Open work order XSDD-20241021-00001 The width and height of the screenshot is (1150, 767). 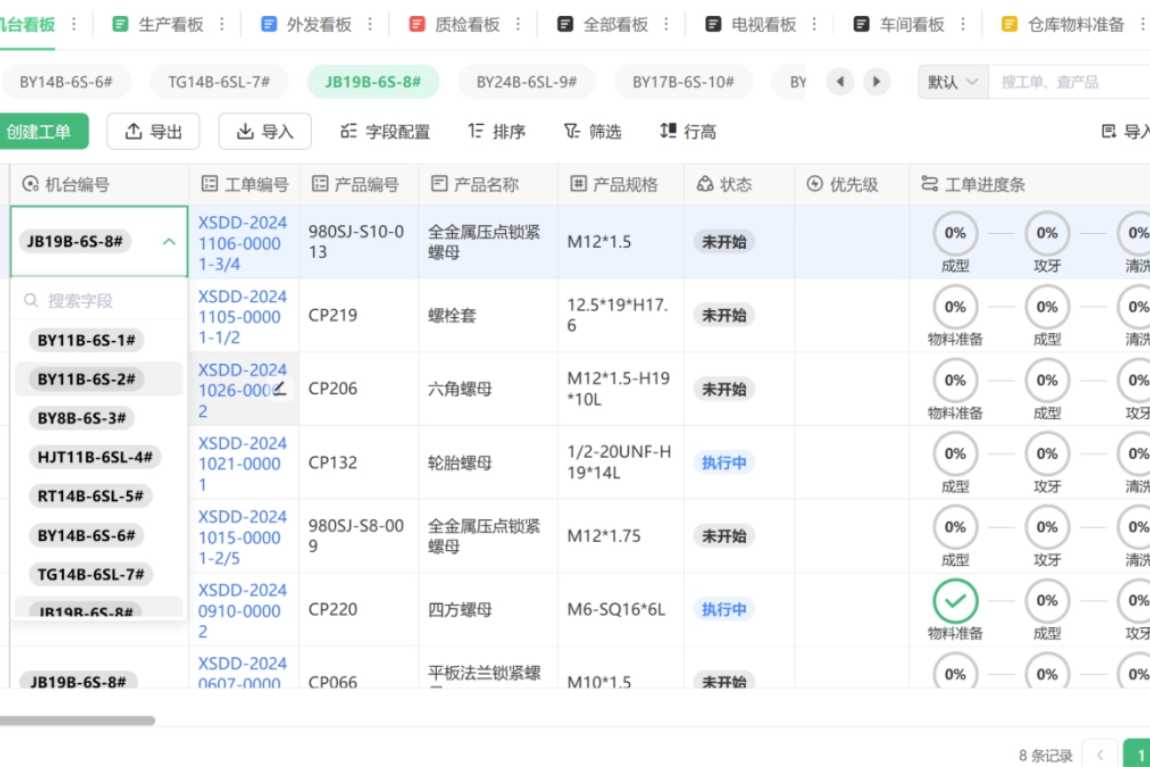[241, 462]
